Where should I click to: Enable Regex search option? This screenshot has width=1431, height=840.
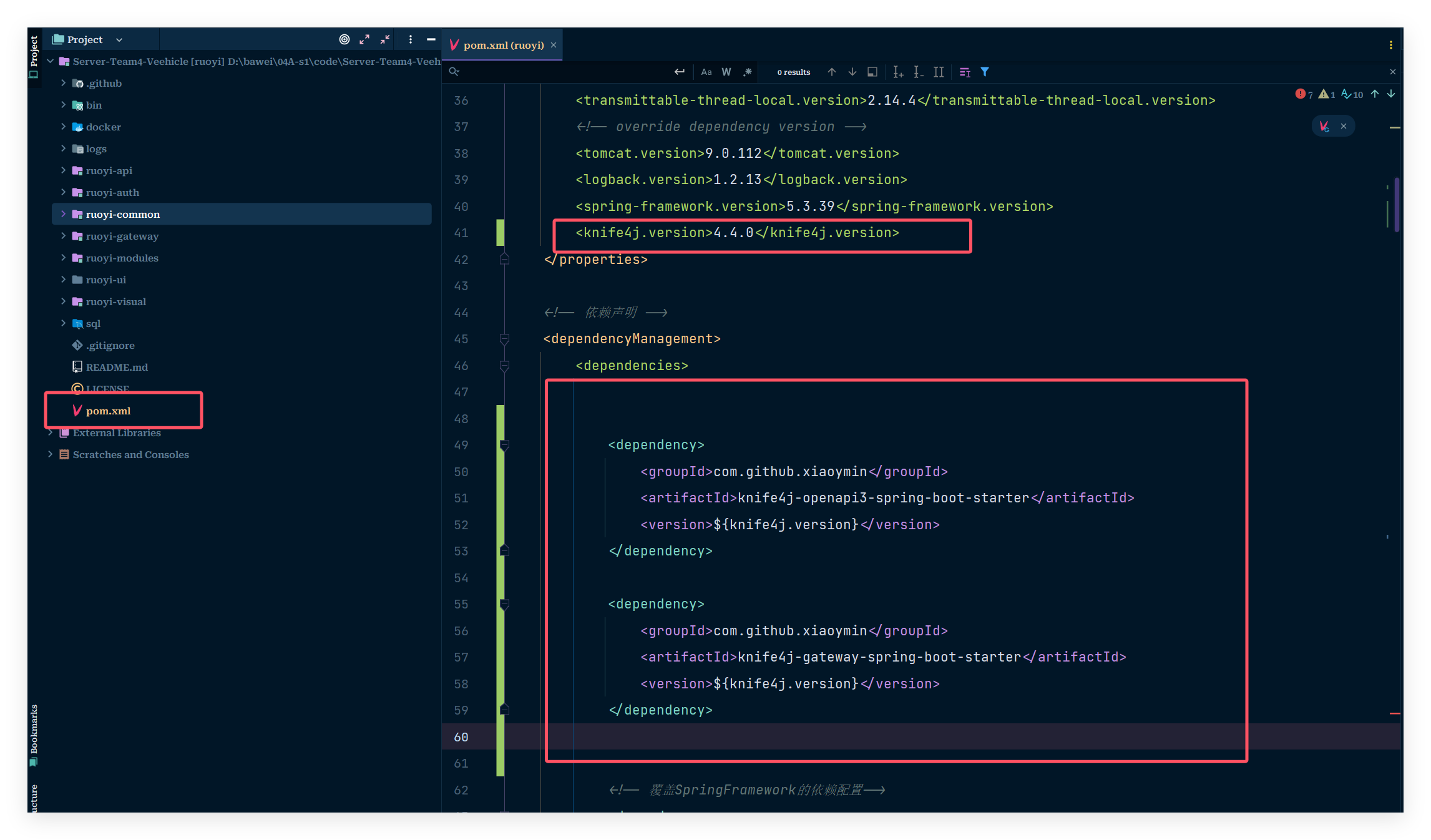[747, 72]
